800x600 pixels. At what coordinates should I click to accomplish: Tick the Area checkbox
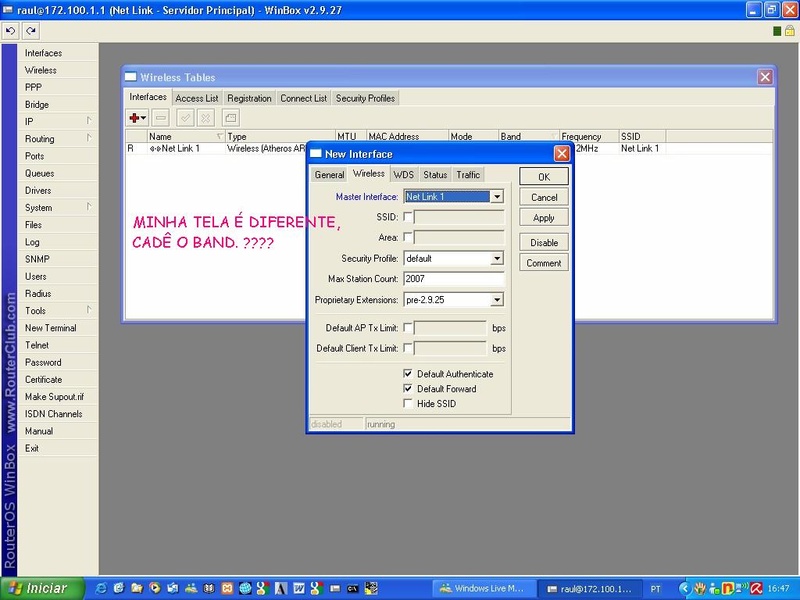coord(408,237)
